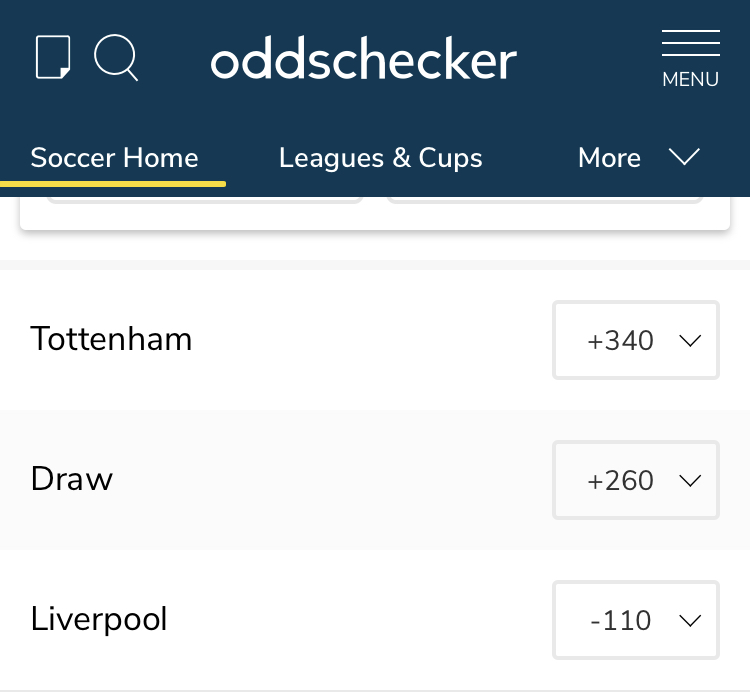The height and width of the screenshot is (698, 750).
Task: Click the search magnifier icon
Action: pyautogui.click(x=116, y=57)
